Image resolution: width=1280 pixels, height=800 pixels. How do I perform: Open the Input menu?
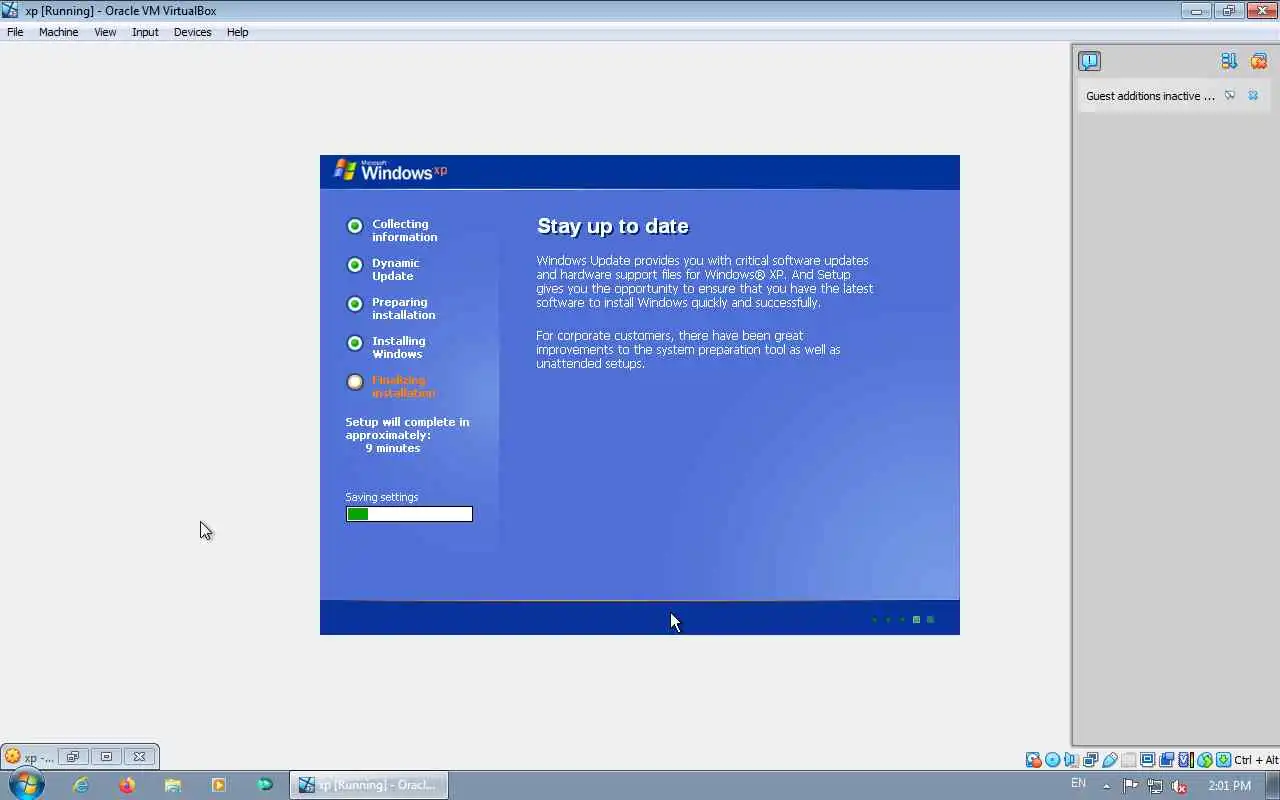[x=145, y=32]
